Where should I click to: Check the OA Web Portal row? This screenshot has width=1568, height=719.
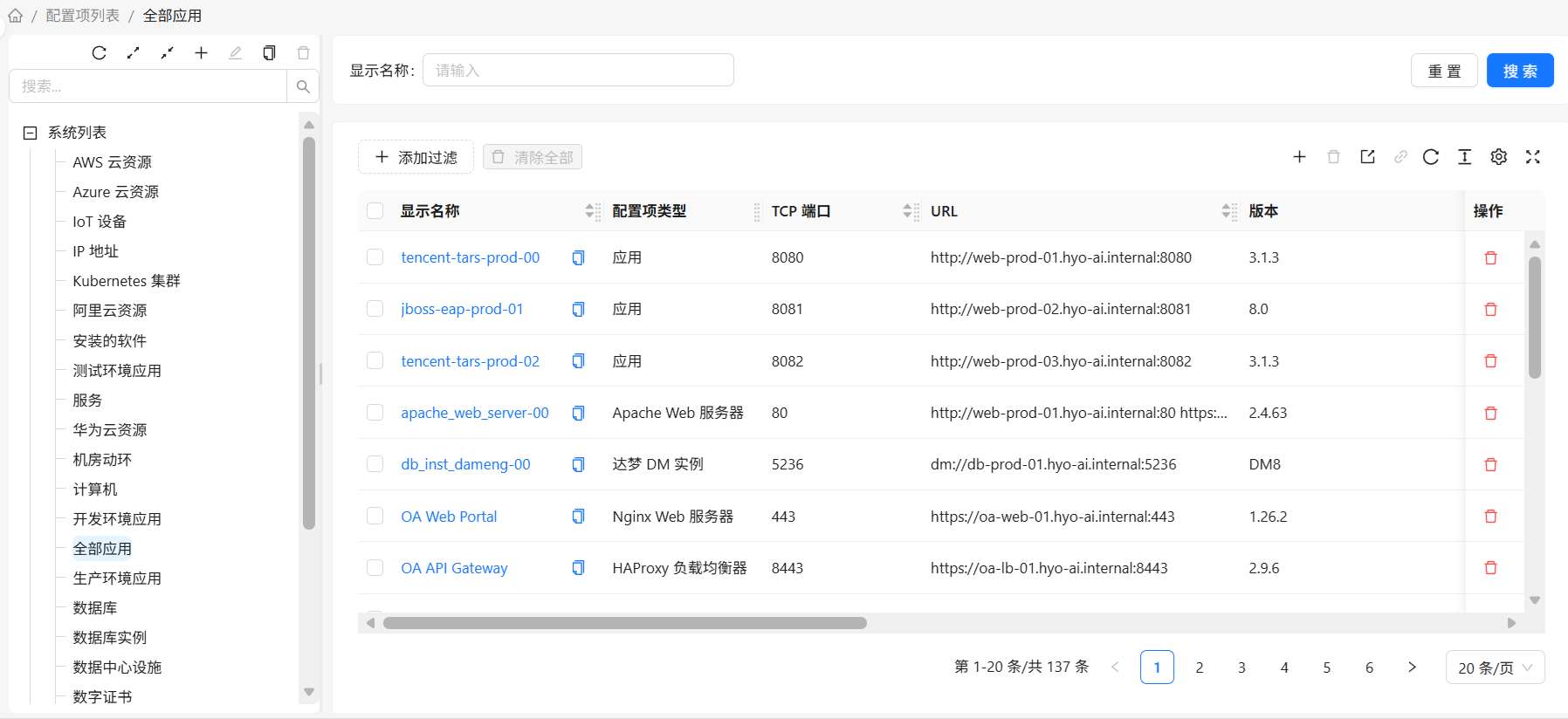375,516
